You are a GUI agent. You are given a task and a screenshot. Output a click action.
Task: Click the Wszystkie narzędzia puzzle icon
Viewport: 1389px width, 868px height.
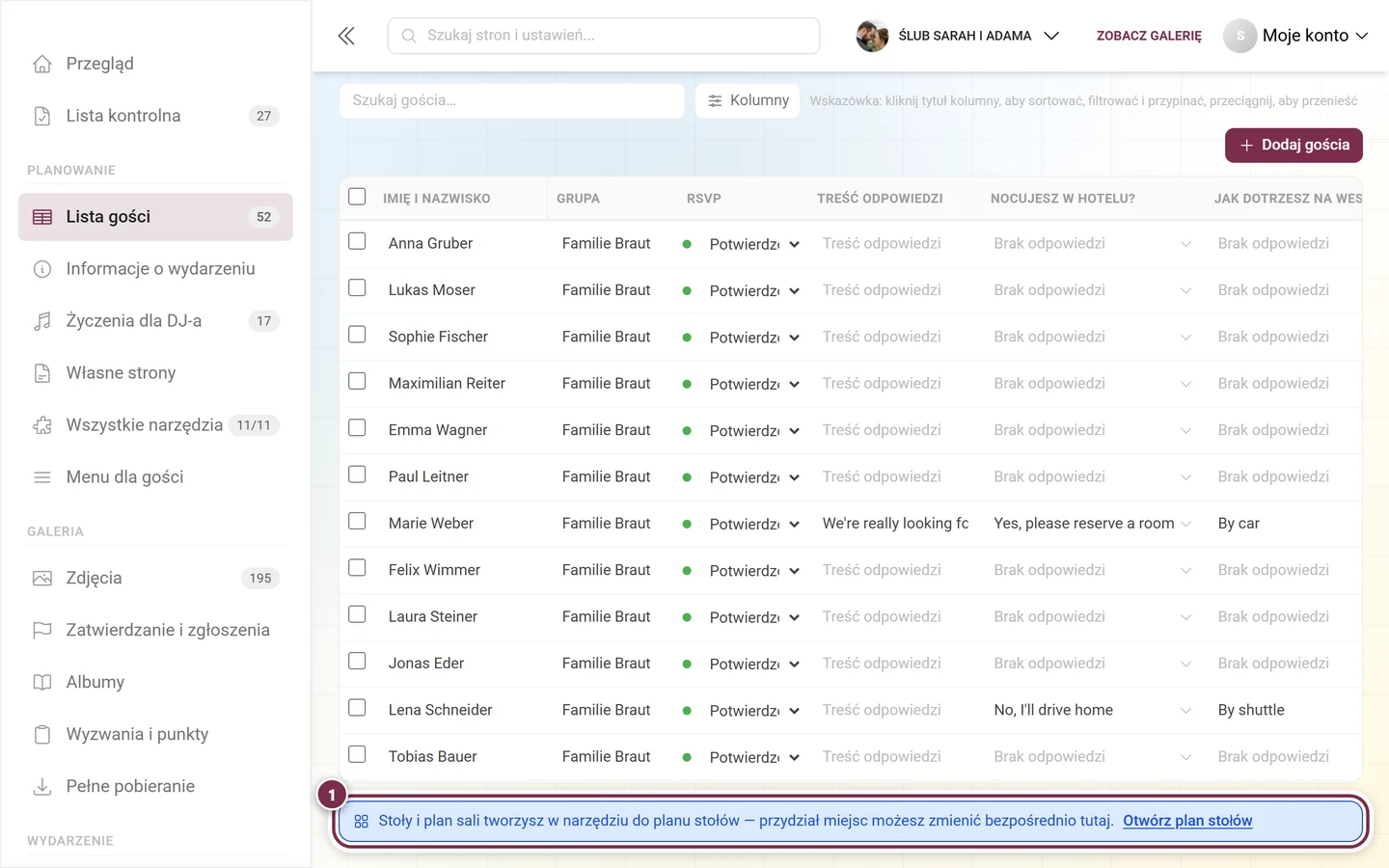point(42,425)
